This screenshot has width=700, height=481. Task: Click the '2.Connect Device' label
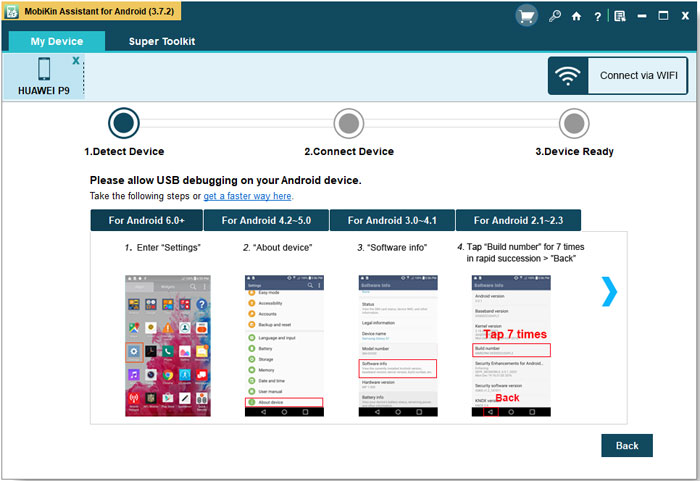(349, 151)
